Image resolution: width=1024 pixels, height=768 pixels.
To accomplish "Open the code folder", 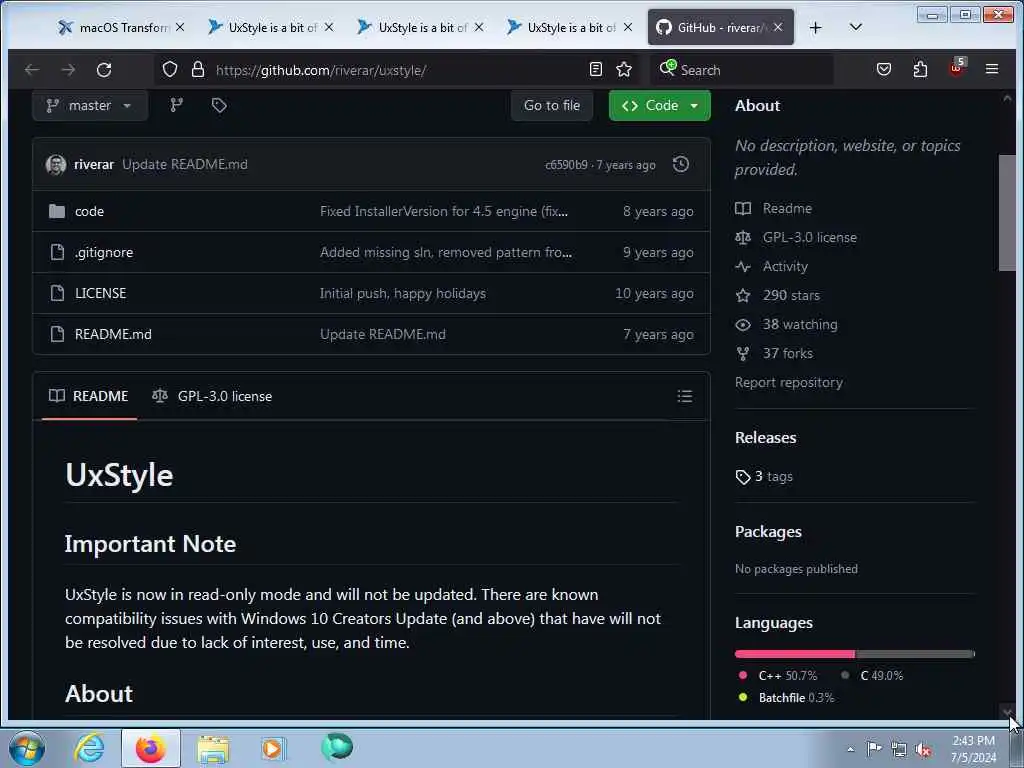I will point(89,212).
